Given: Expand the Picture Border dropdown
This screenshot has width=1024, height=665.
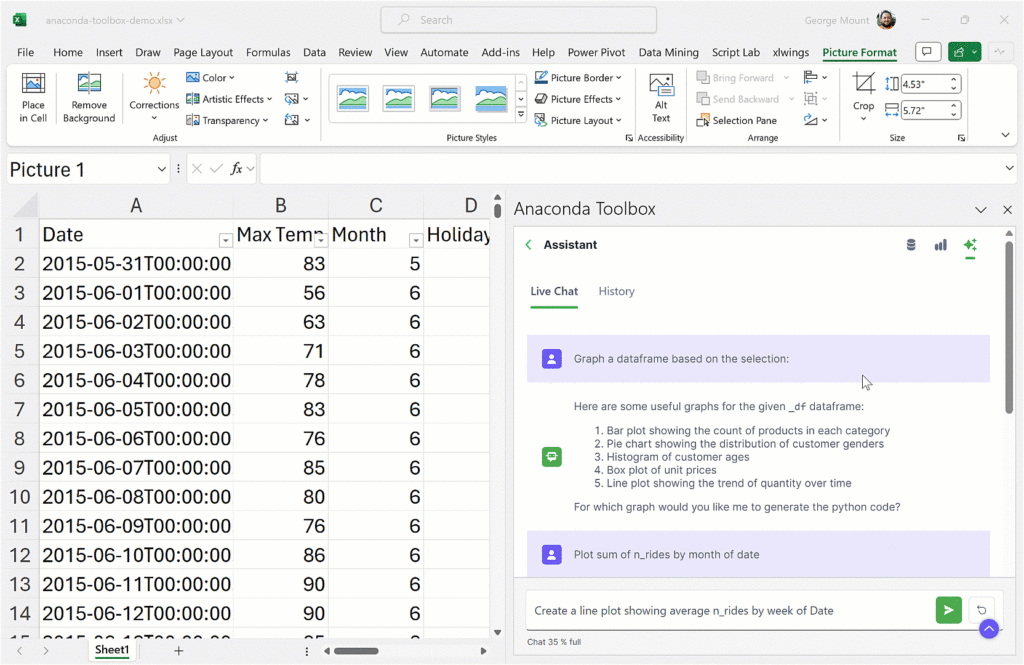Looking at the screenshot, I should (x=579, y=77).
